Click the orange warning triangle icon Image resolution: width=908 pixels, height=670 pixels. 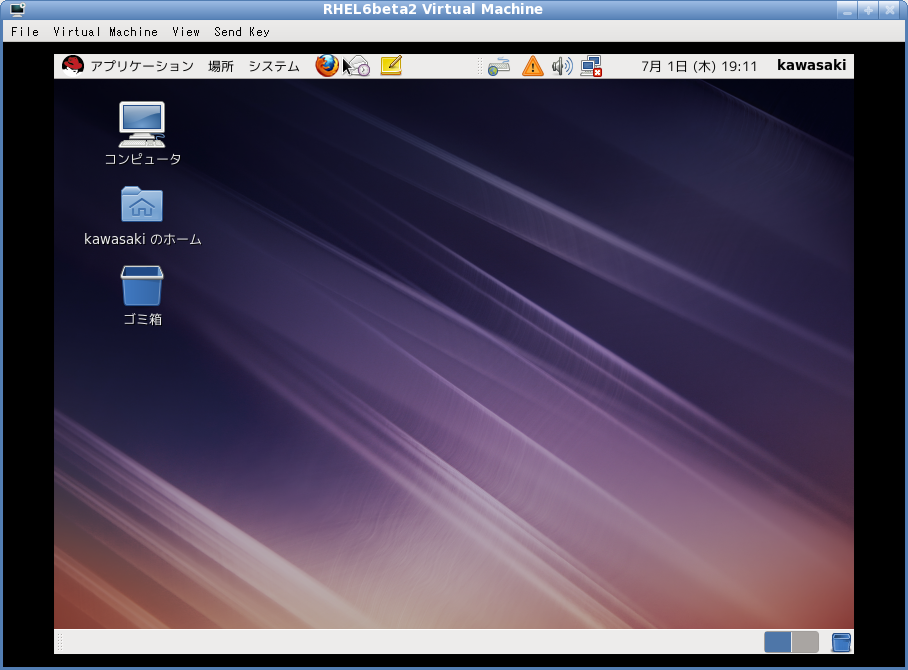(x=533, y=66)
